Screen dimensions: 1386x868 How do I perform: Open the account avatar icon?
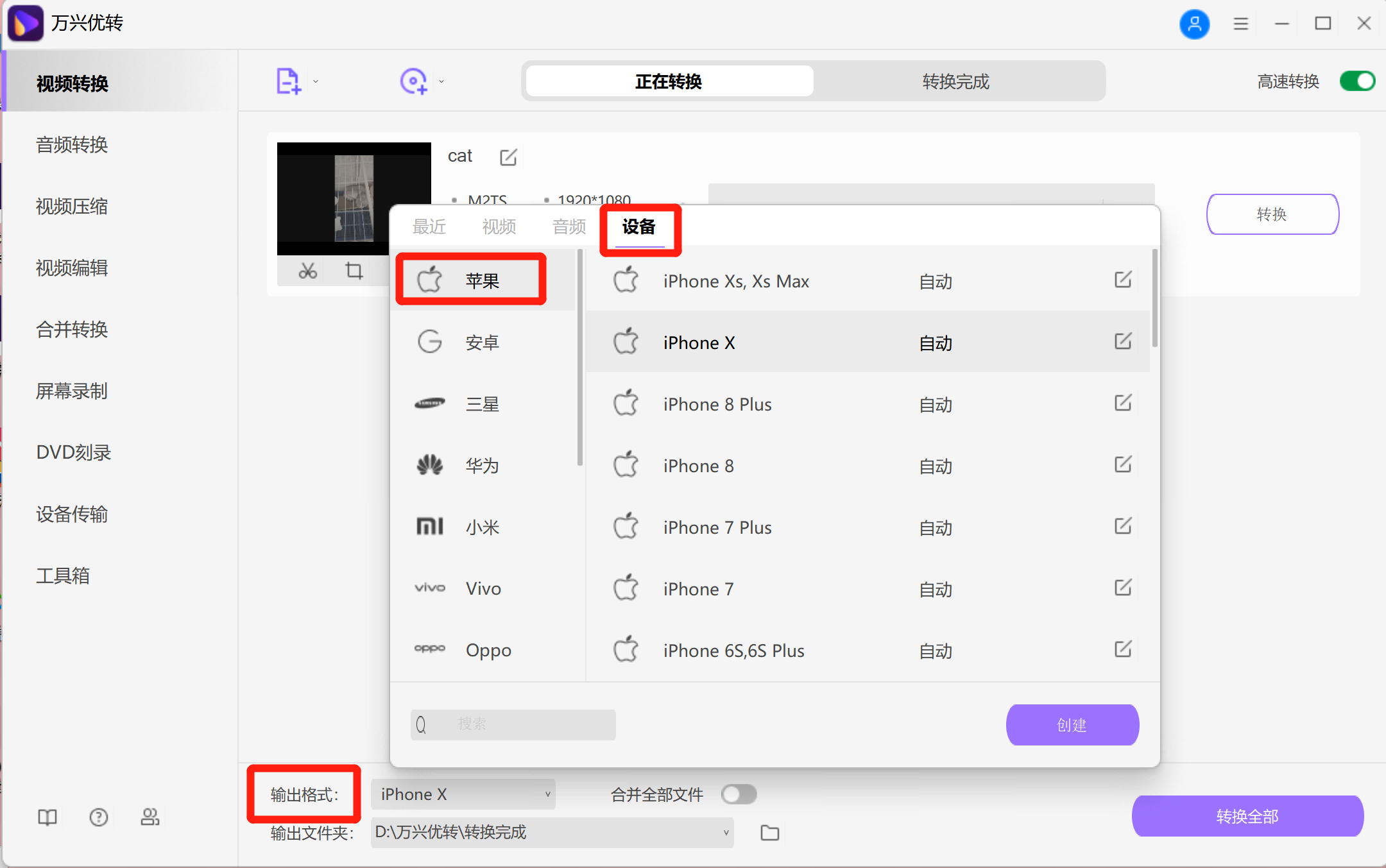1194,24
